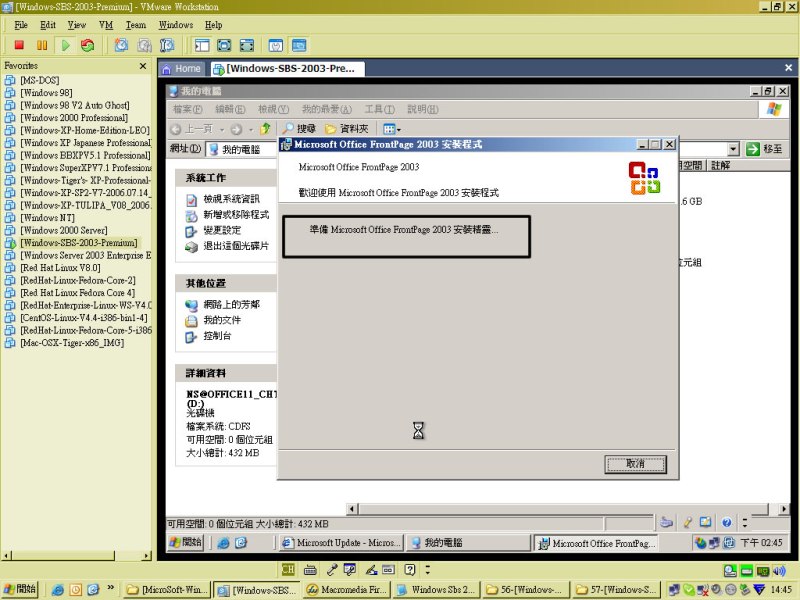Viewport: 800px width, 600px height.
Task: Click the Quick Switch toolbar icon
Action: coord(247,45)
